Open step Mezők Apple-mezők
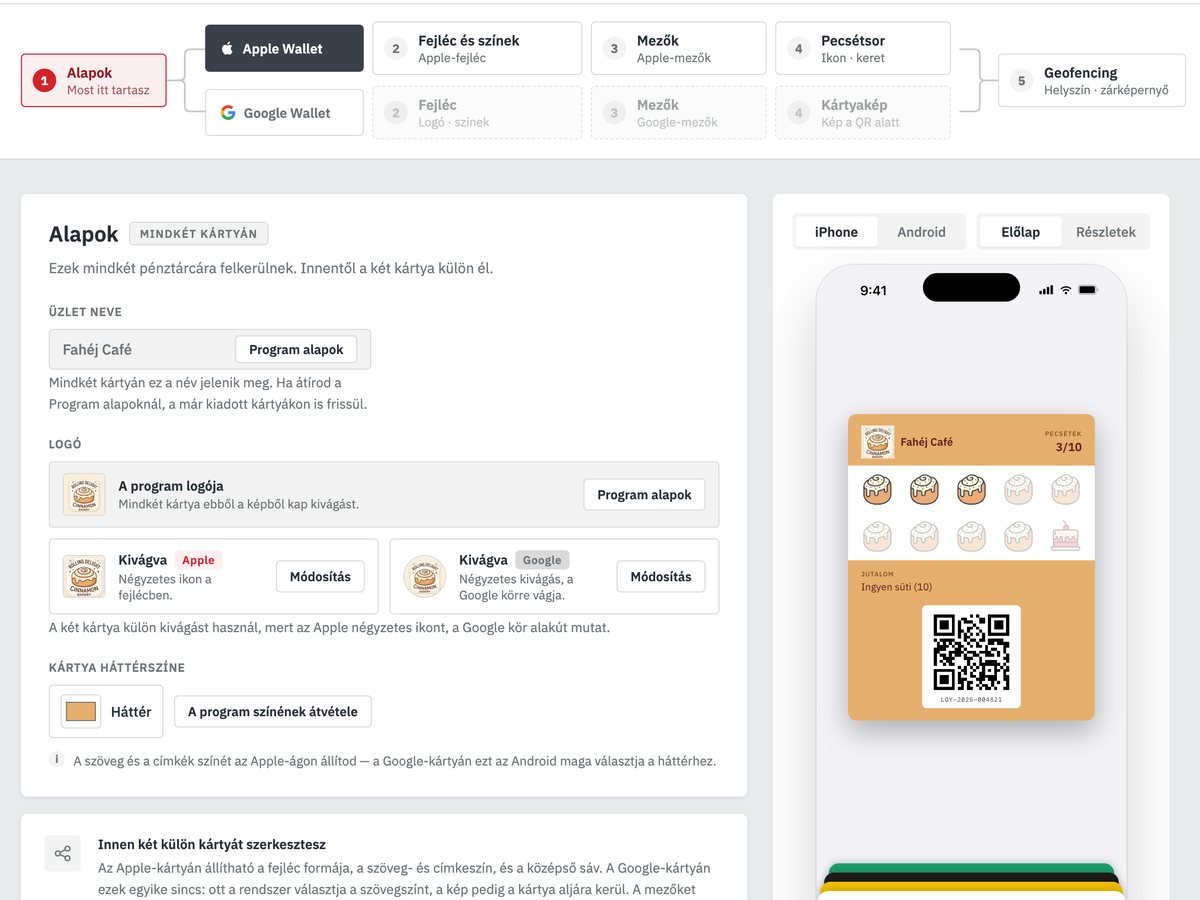Image resolution: width=1200 pixels, height=900 pixels. point(679,48)
